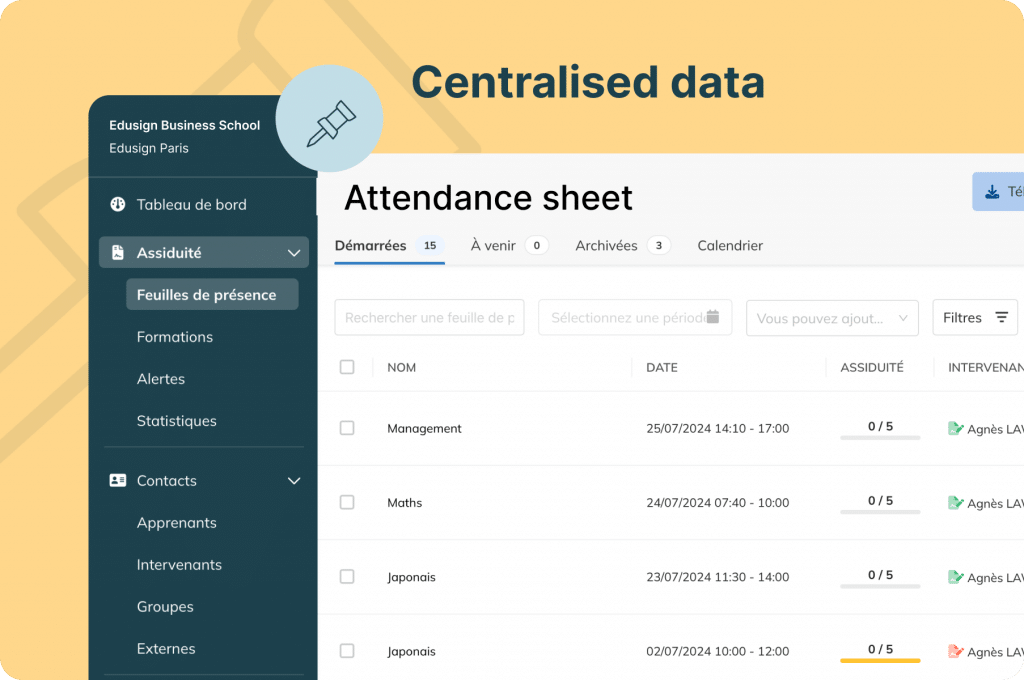Click the Contacts card icon
1024x680 pixels.
click(118, 481)
